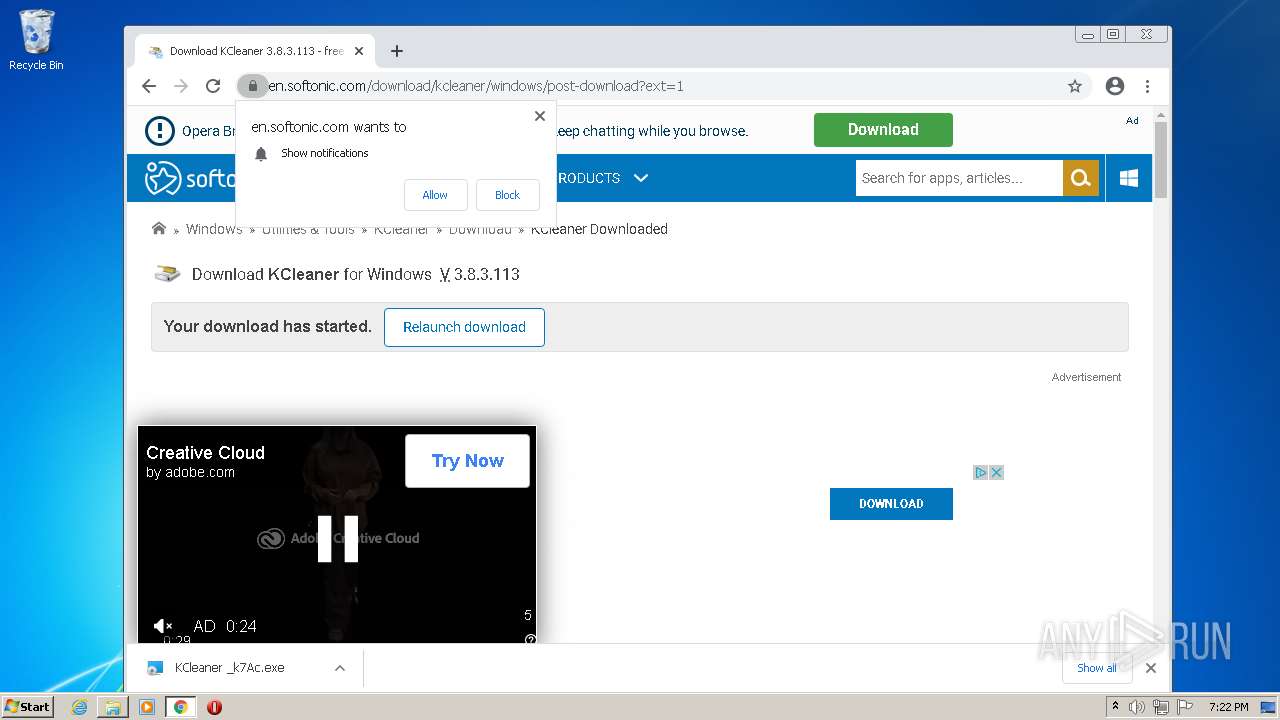The height and width of the screenshot is (720, 1280).
Task: Open the AdChoices triangle icon
Action: (981, 473)
